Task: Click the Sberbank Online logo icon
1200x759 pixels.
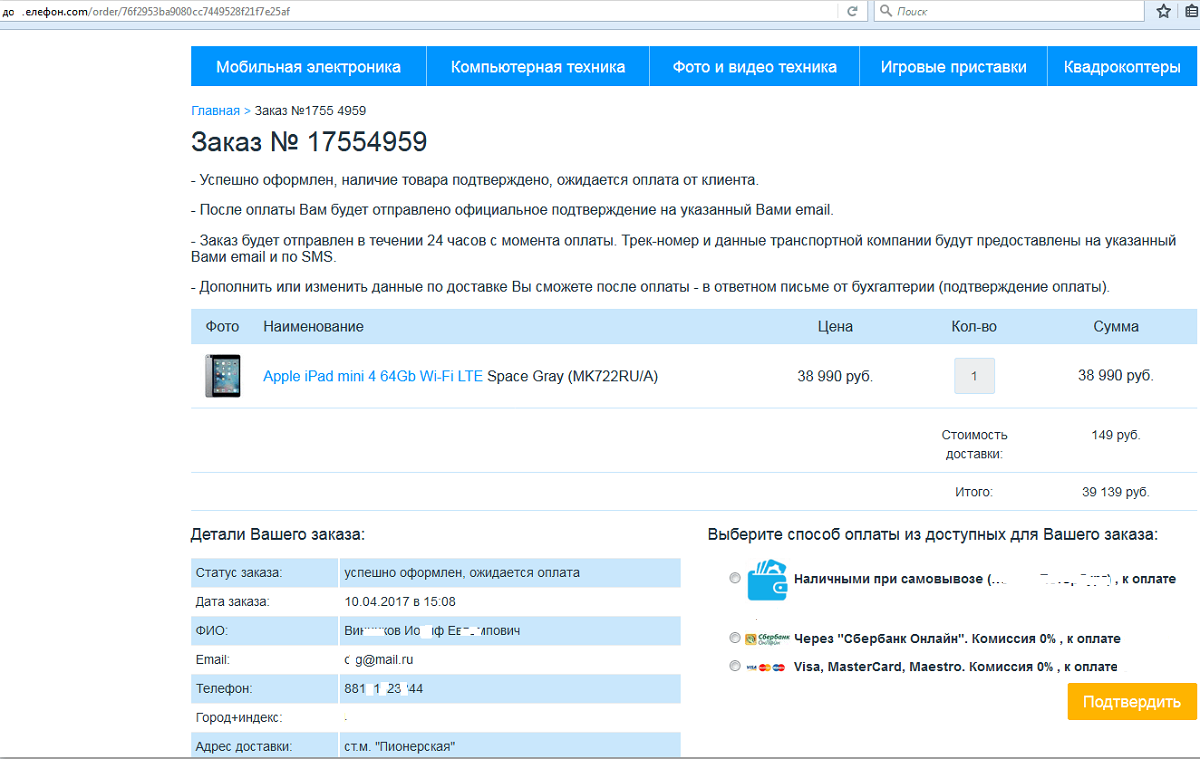Action: (767, 638)
